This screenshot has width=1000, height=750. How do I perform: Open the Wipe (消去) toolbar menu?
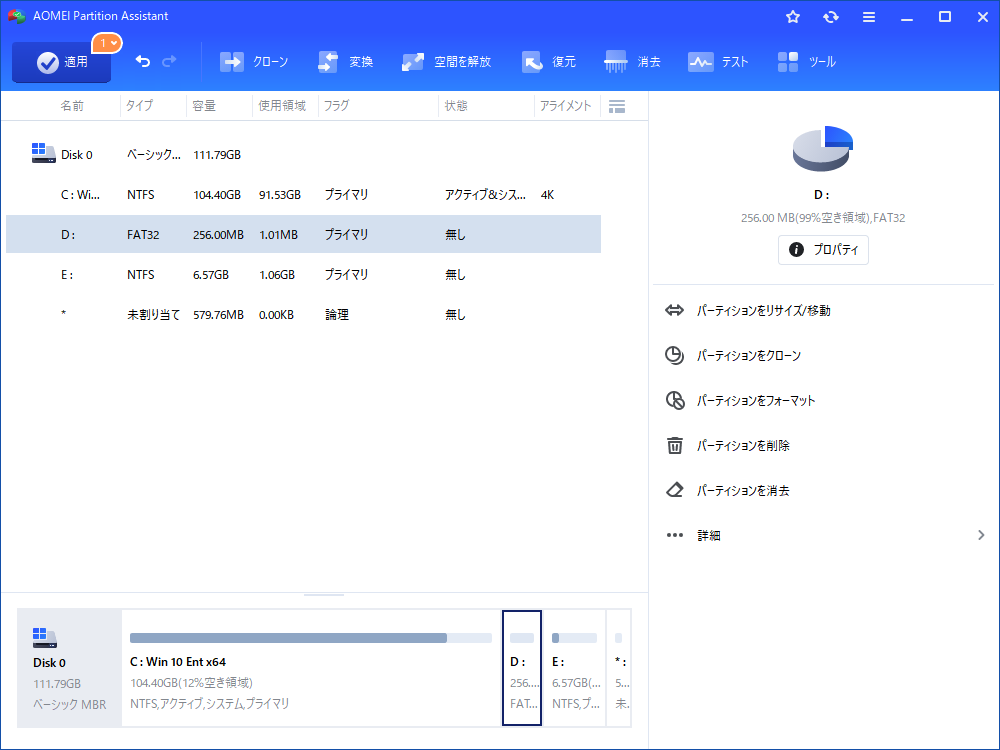coord(633,62)
